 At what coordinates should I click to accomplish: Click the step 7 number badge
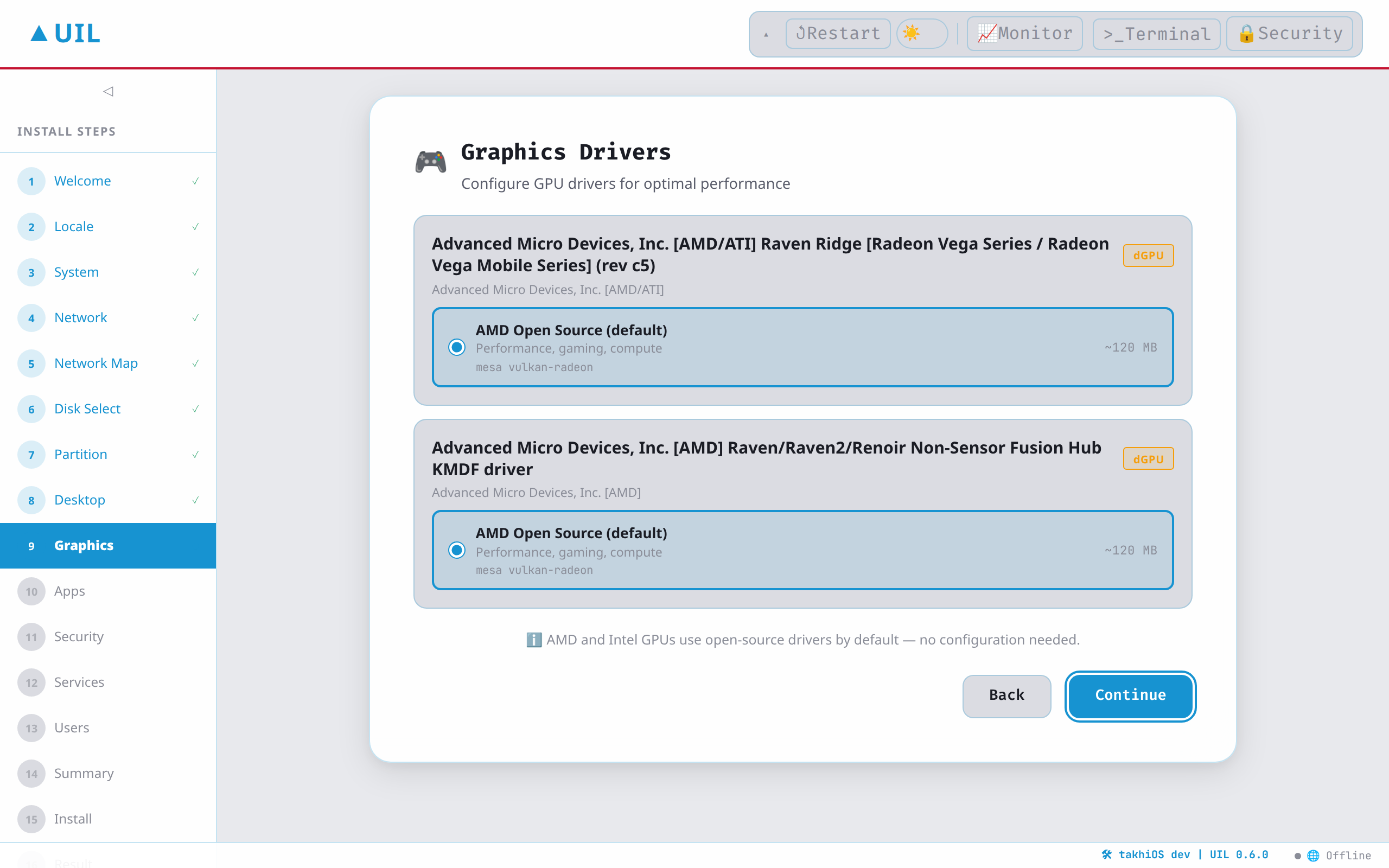pyautogui.click(x=31, y=455)
